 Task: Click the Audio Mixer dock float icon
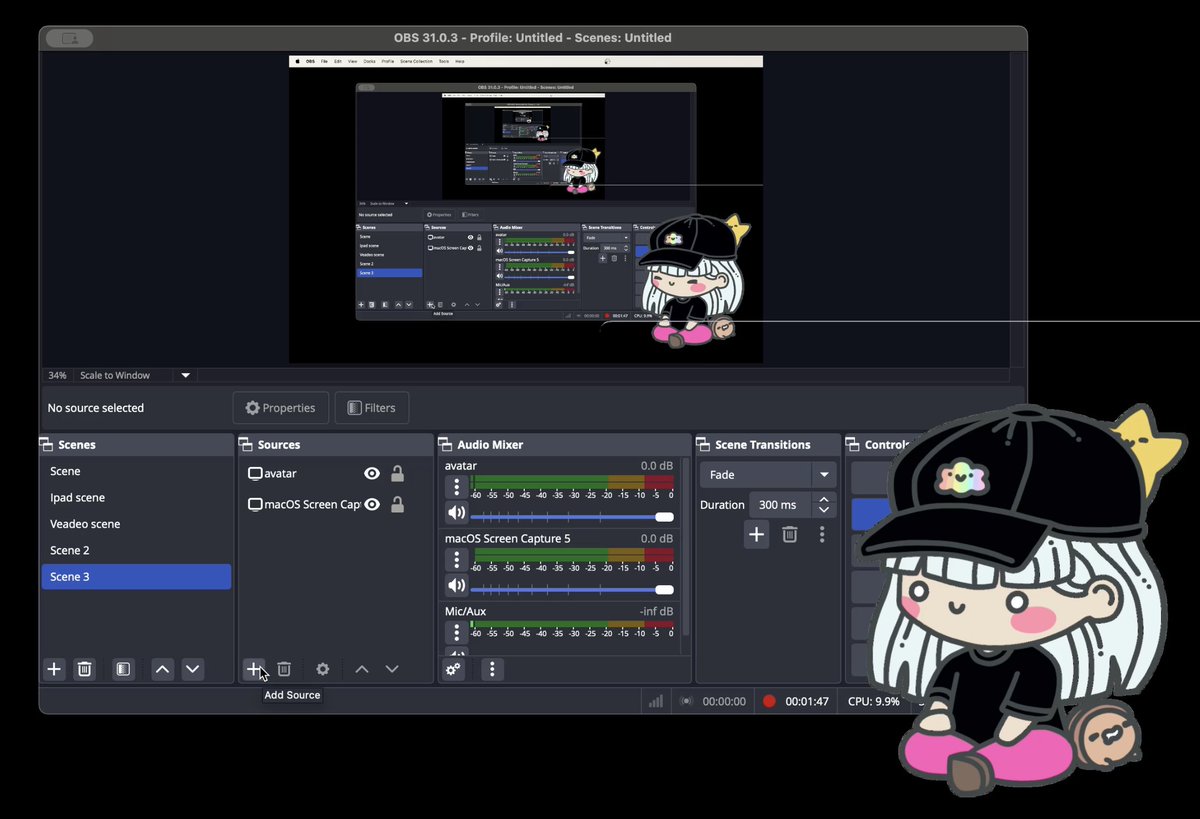point(446,444)
